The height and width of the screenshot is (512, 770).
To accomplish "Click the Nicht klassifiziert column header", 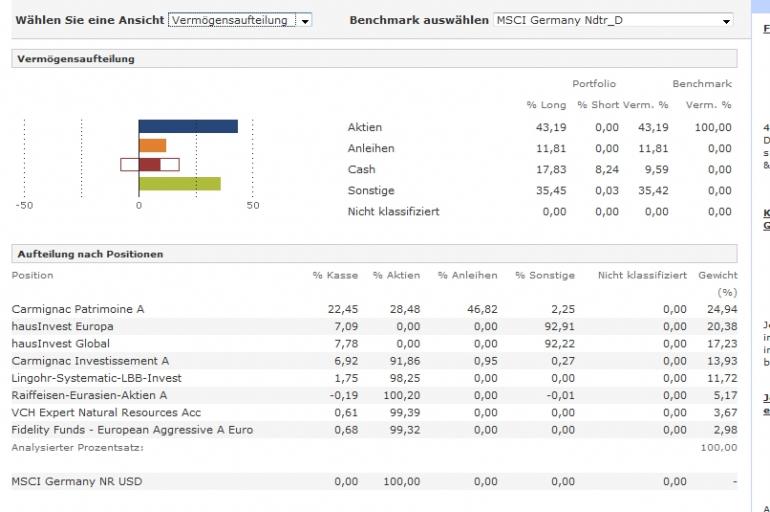I will pyautogui.click(x=641, y=275).
